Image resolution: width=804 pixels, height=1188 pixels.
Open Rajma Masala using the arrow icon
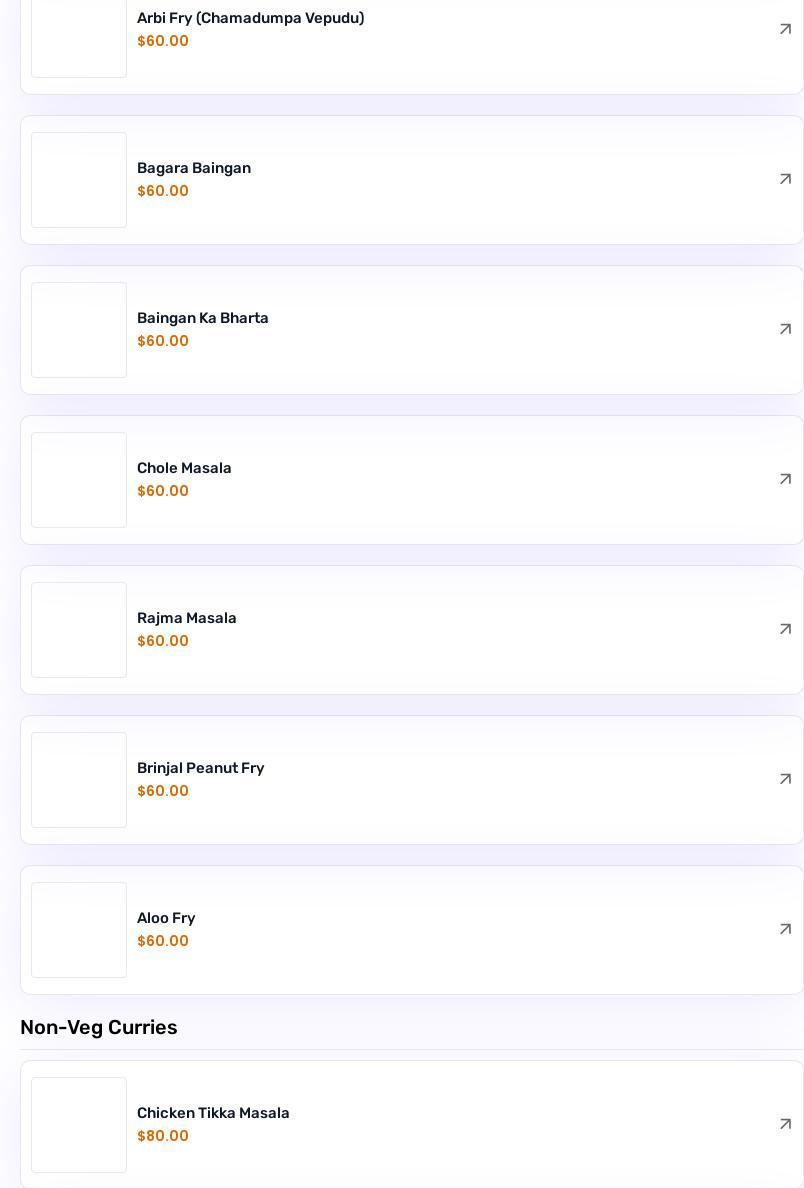coord(785,630)
